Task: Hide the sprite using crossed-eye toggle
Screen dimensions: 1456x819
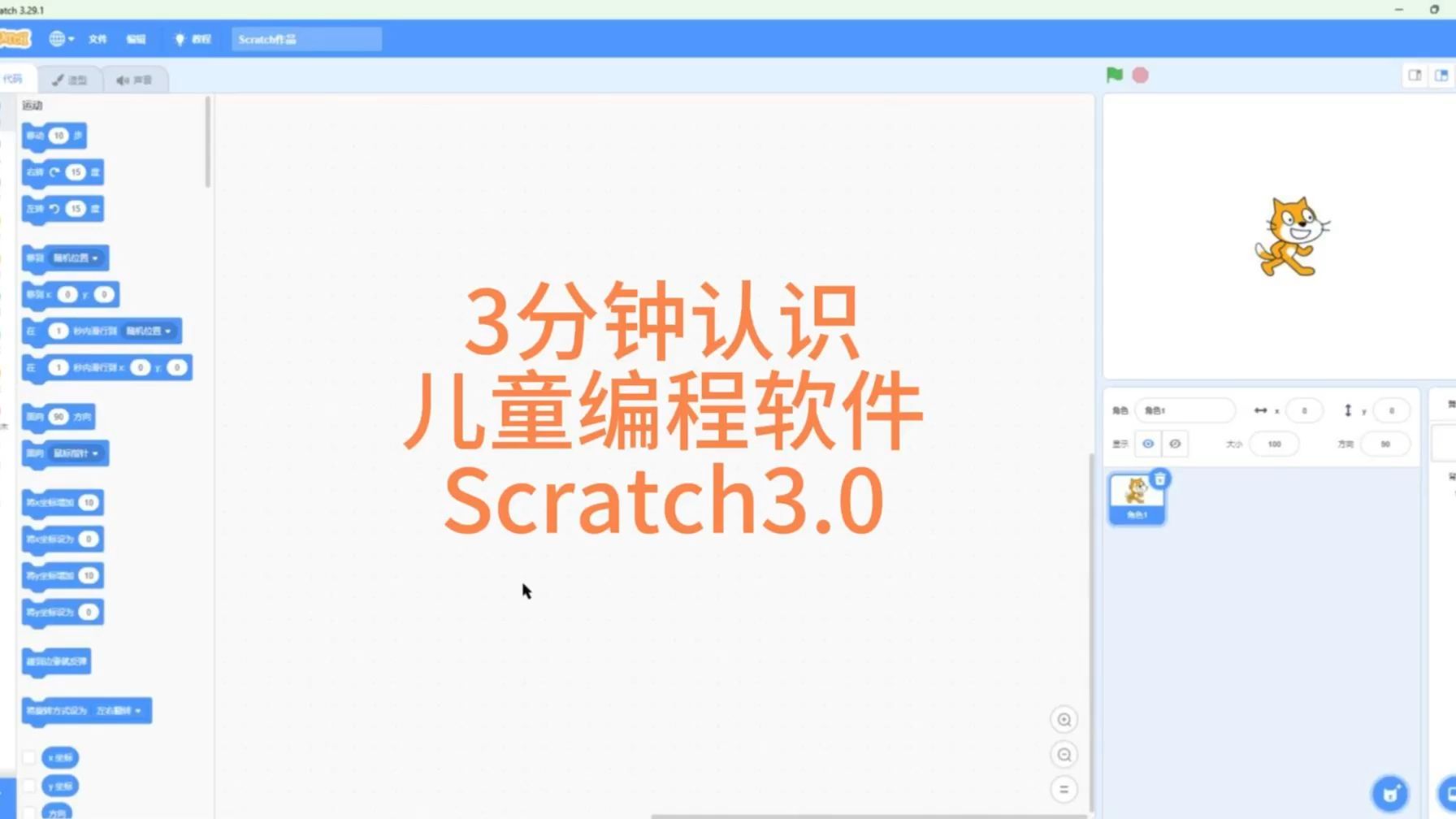Action: 1175,444
